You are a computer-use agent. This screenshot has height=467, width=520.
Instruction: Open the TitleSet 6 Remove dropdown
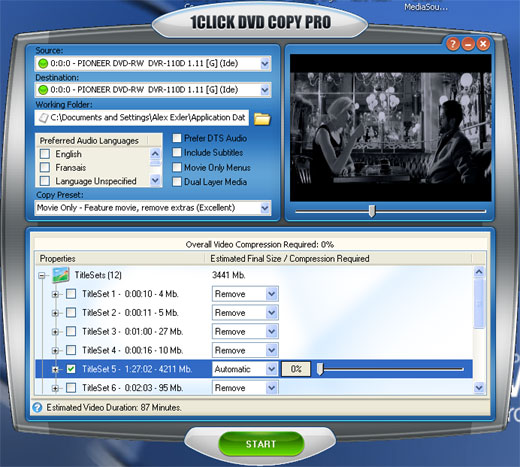coord(271,388)
